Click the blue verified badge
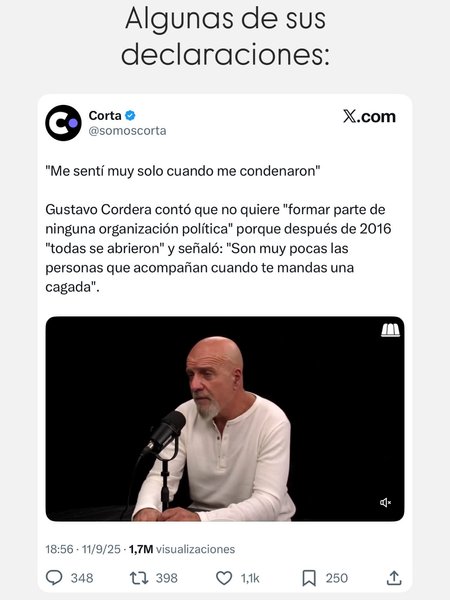This screenshot has width=450, height=600. tap(130, 115)
